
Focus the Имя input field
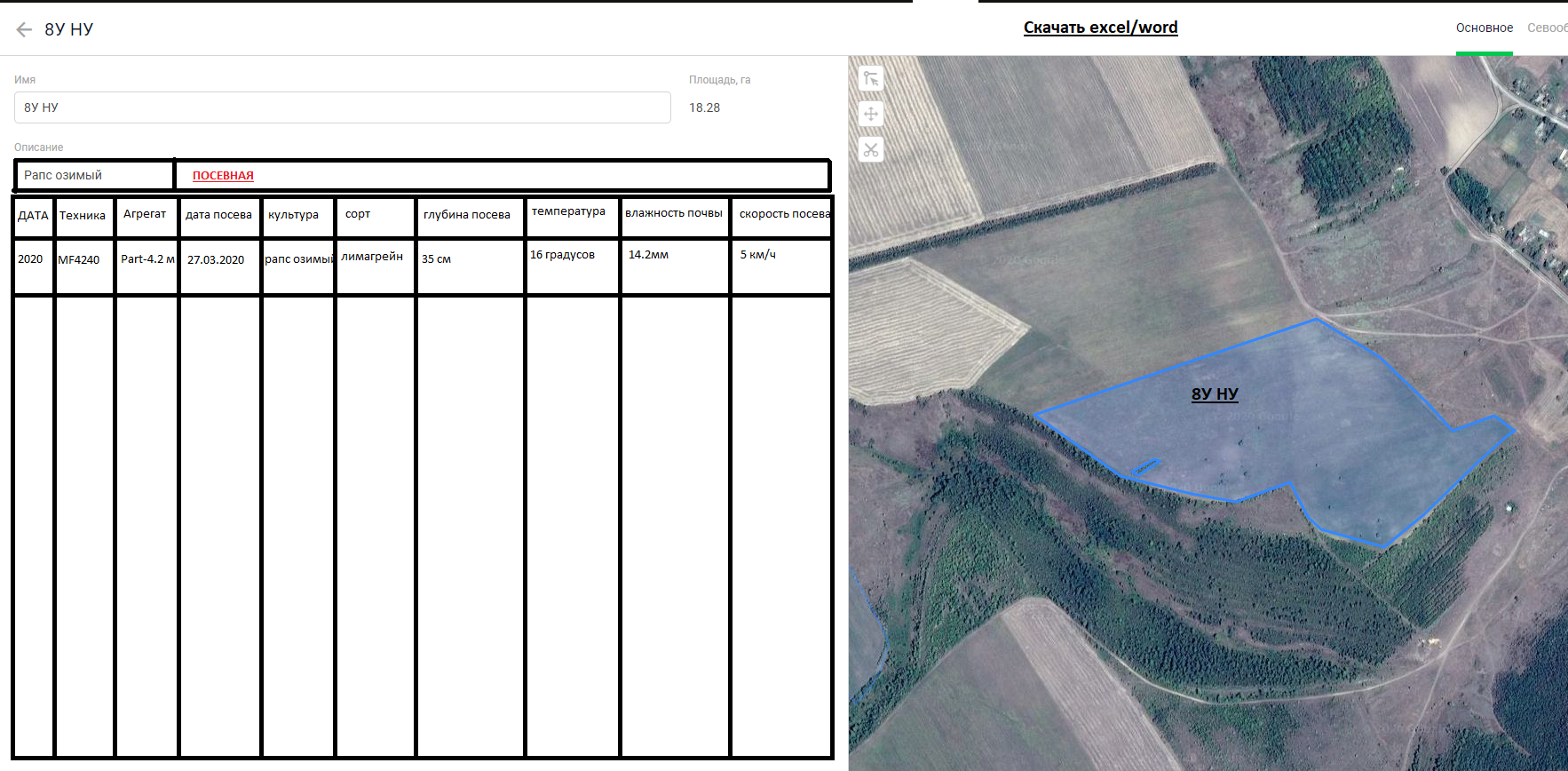[x=342, y=107]
